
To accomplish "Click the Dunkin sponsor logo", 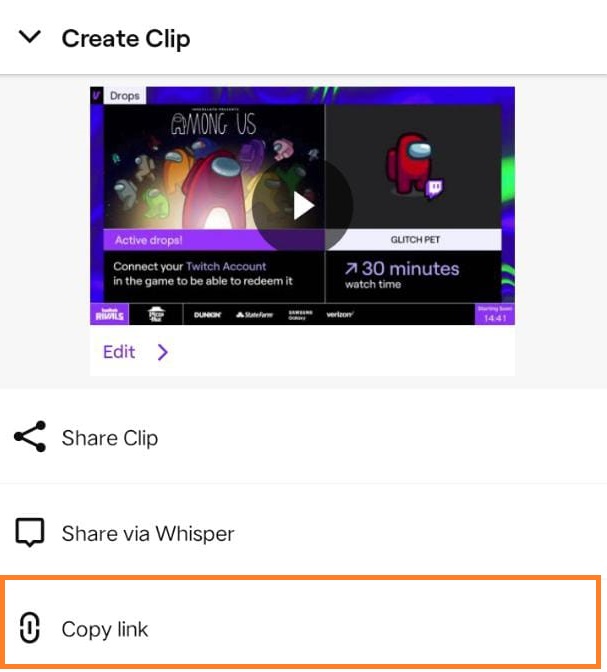I will (207, 315).
